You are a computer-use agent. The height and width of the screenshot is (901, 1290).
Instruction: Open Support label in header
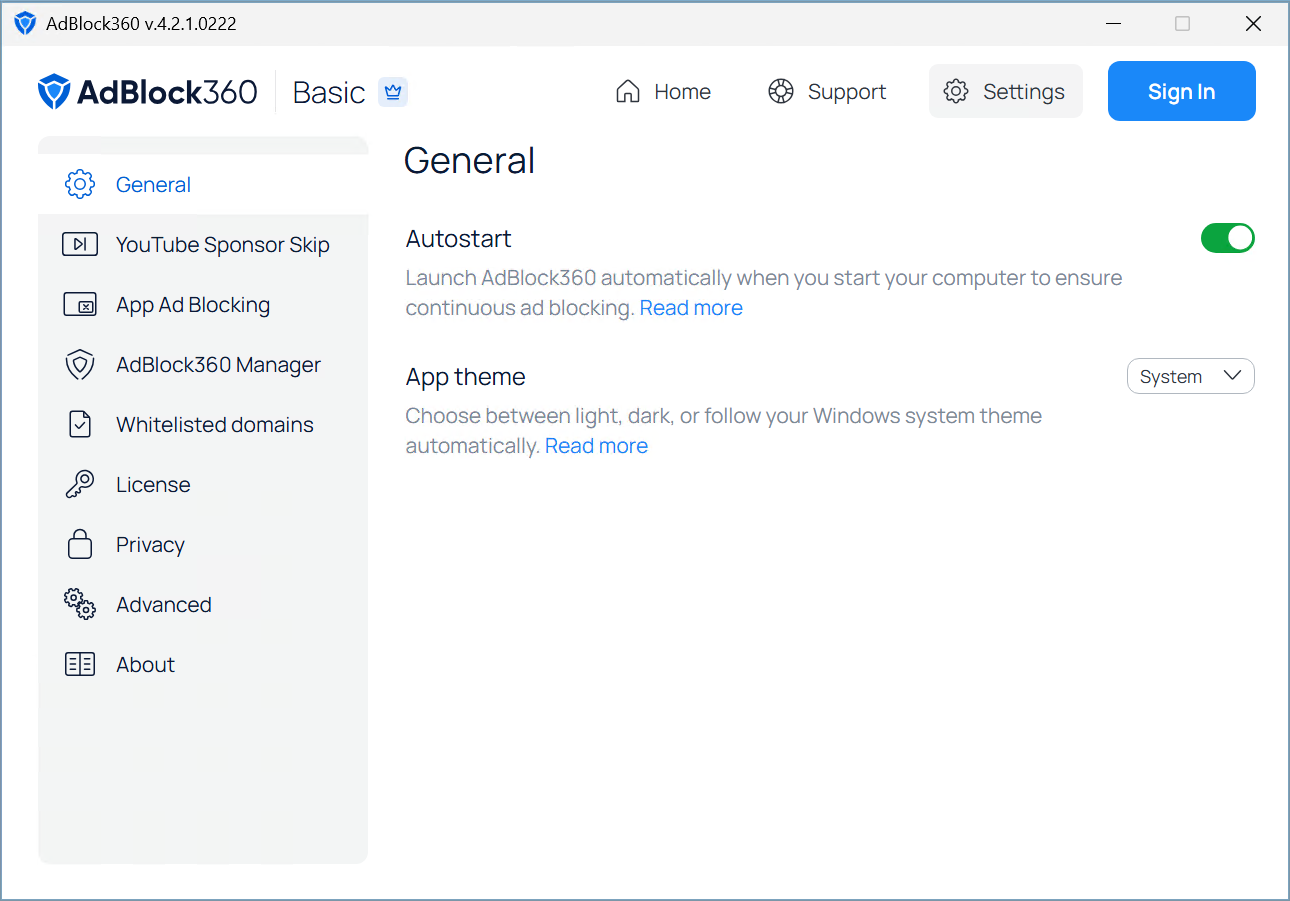pyautogui.click(x=847, y=92)
